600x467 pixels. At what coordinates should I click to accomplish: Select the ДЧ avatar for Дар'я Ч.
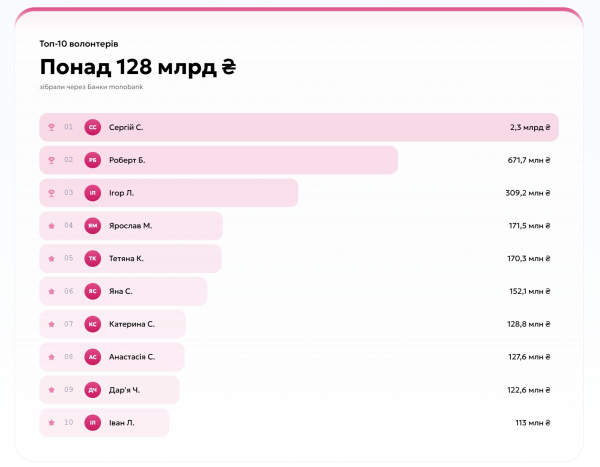(x=93, y=390)
